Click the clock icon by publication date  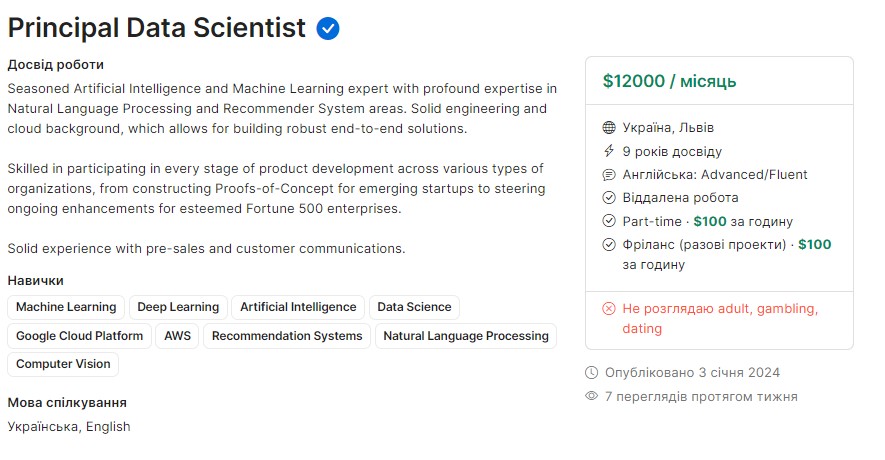[591, 373]
